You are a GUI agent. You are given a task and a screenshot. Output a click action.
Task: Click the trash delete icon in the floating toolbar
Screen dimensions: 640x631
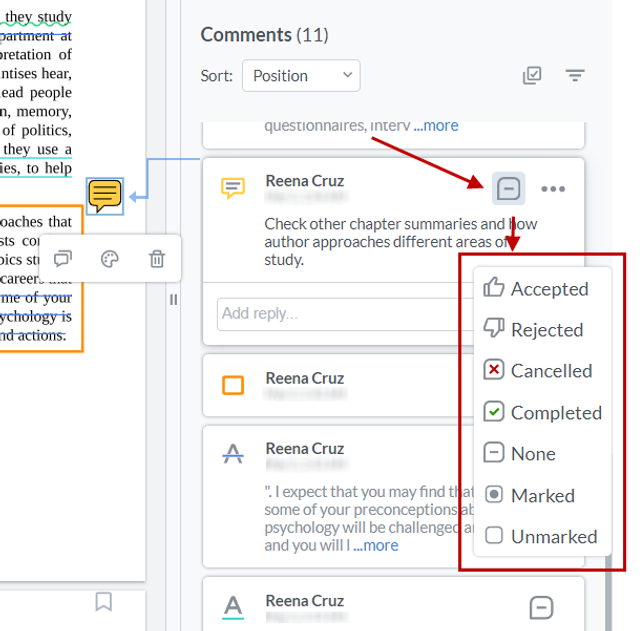pyautogui.click(x=157, y=259)
